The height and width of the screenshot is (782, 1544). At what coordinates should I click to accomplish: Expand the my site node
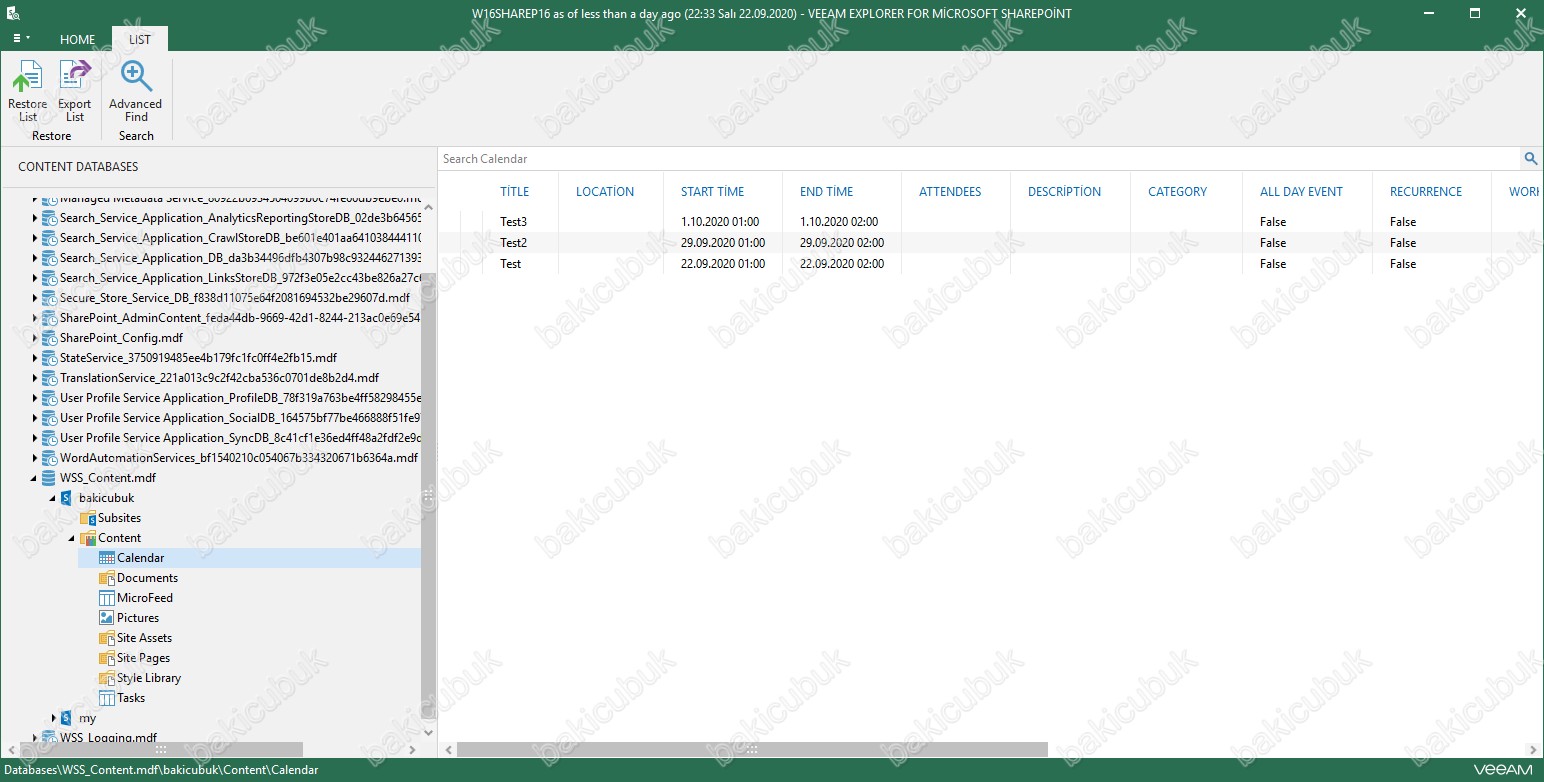[54, 717]
